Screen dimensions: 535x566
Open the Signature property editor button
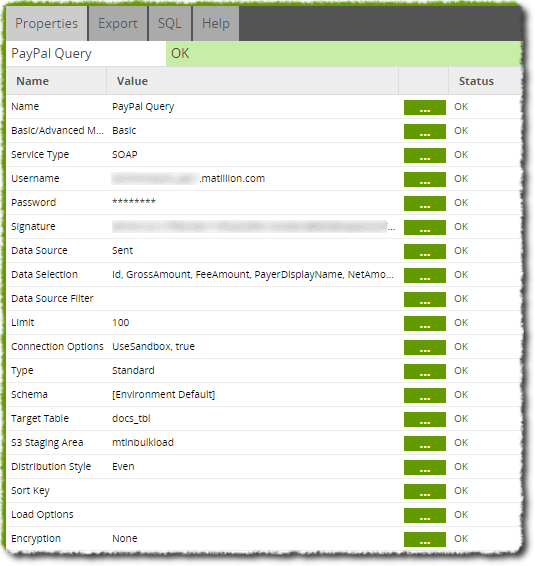click(x=425, y=227)
